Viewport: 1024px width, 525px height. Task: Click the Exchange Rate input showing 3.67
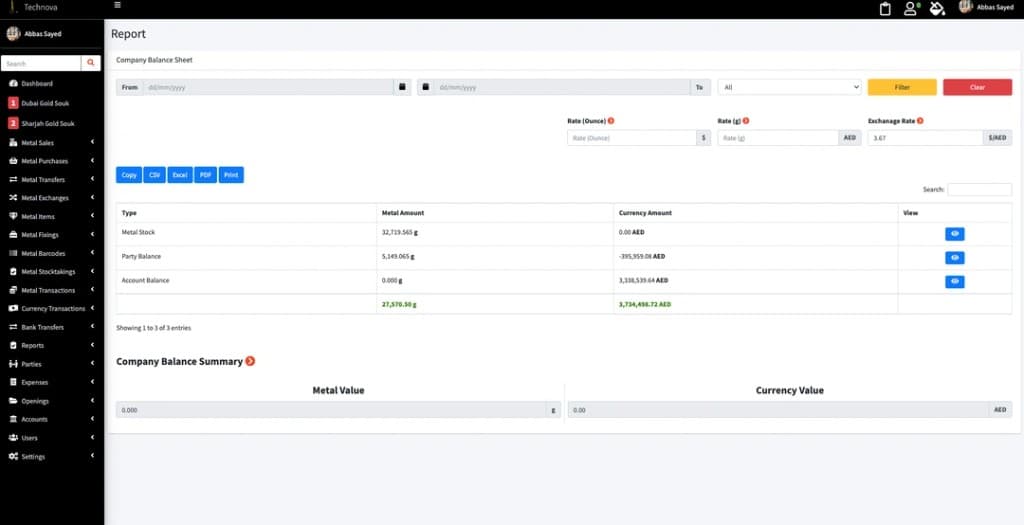pos(925,138)
